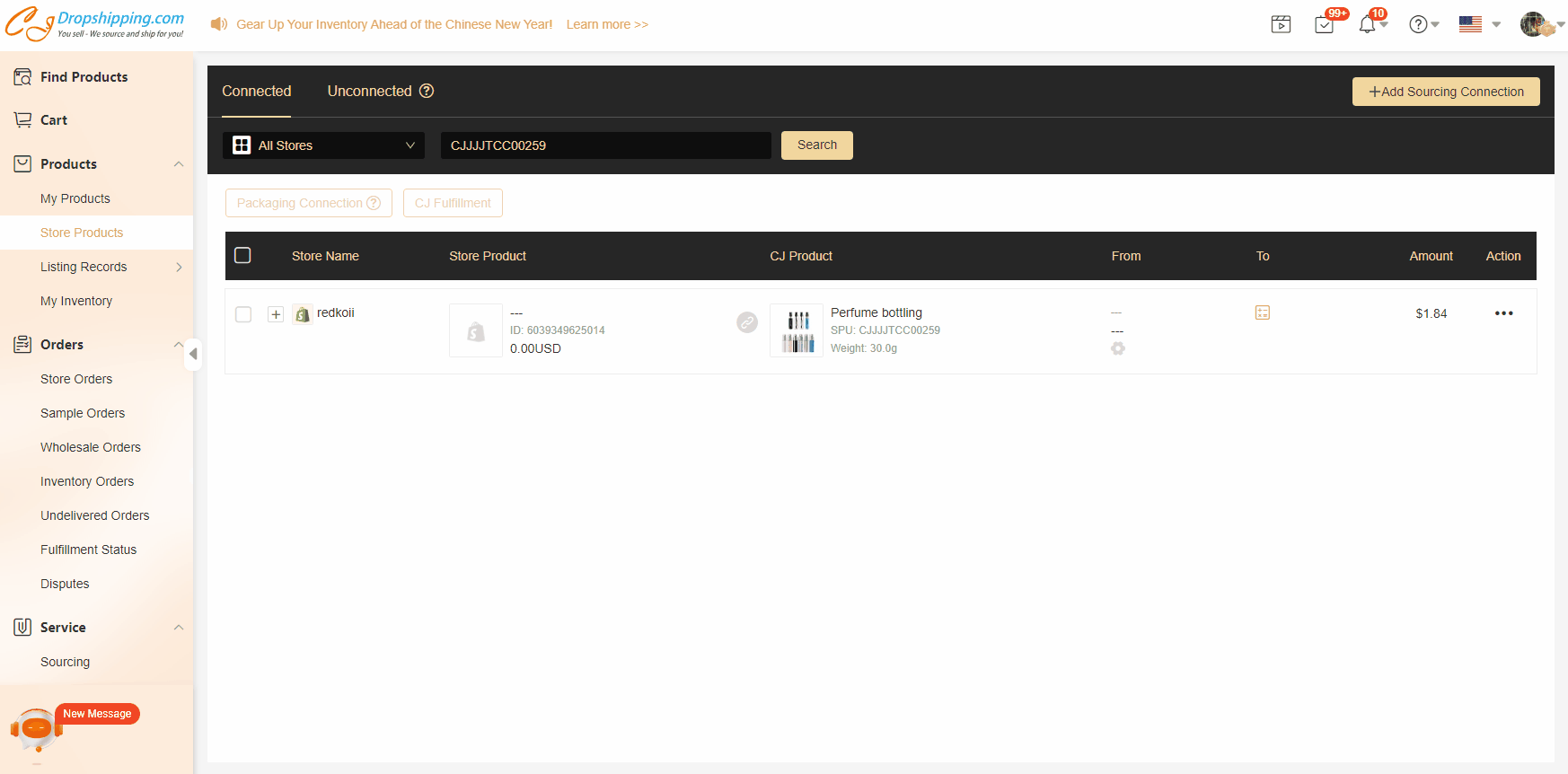This screenshot has width=1568, height=774.
Task: Open the notifications bell icon
Action: [1367, 24]
